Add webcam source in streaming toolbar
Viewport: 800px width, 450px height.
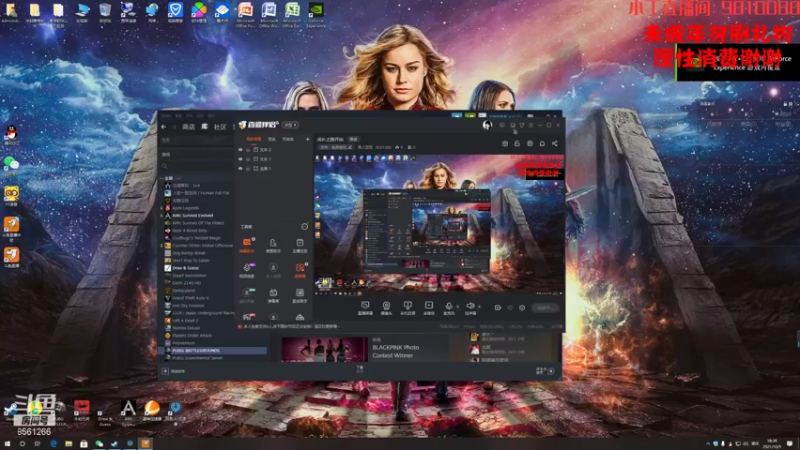coord(386,307)
